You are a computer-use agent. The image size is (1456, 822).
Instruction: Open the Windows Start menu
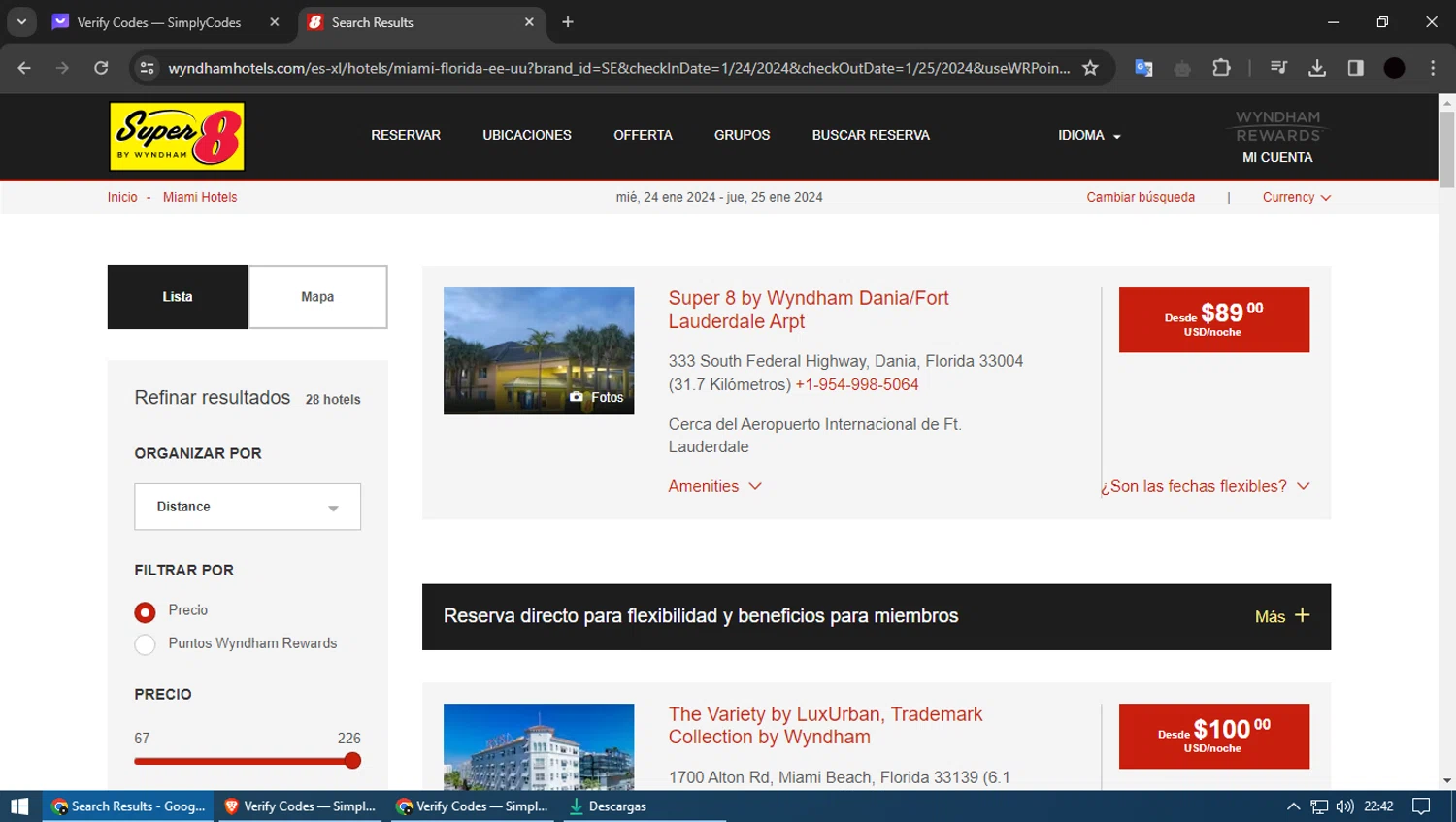tap(19, 806)
